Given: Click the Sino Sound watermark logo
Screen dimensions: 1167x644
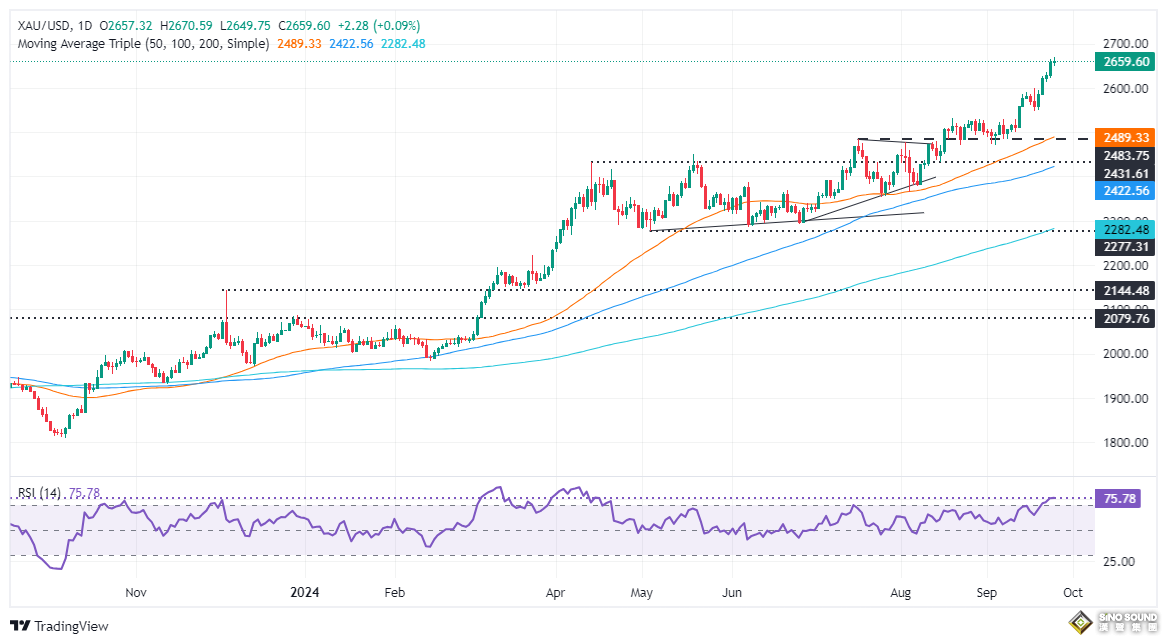Looking at the screenshot, I should (1111, 625).
